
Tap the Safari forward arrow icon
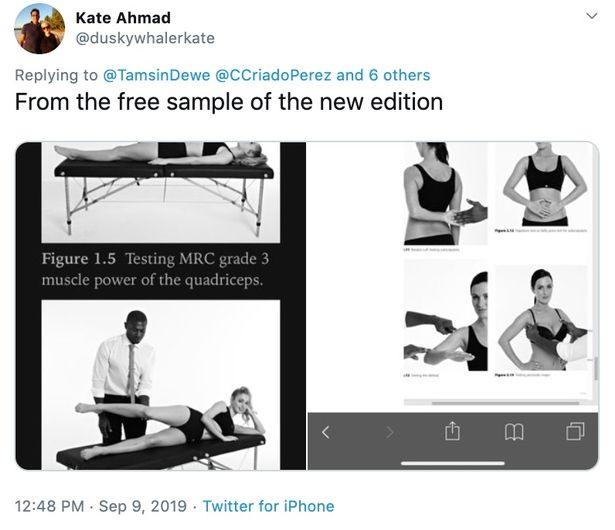tap(389, 432)
